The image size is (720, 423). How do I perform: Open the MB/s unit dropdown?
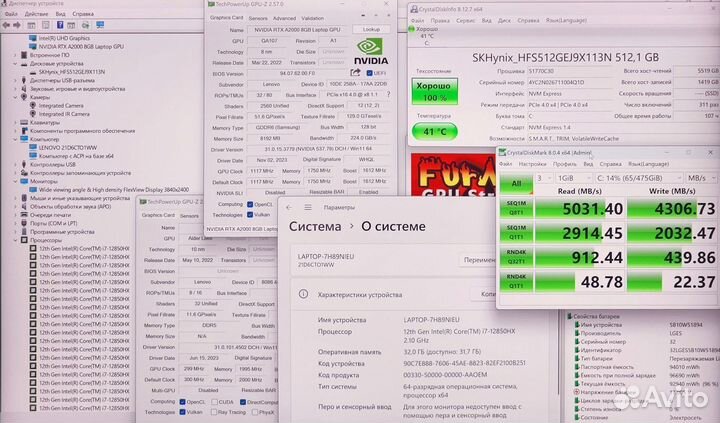tap(701, 178)
